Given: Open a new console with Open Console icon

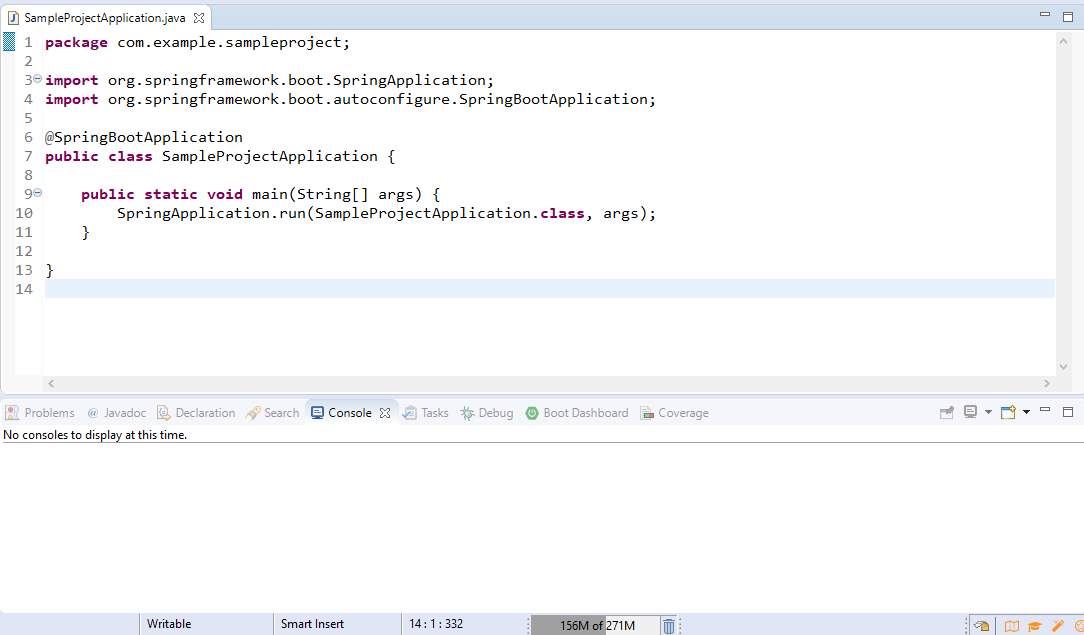Looking at the screenshot, I should point(1008,412).
